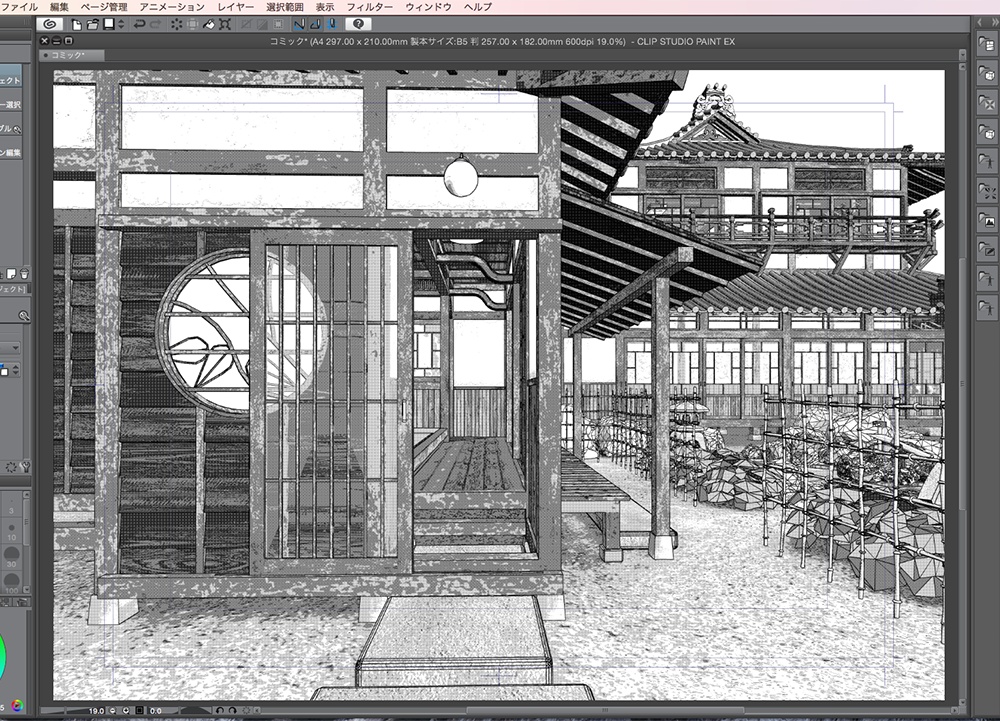1000x721 pixels.
Task: Open the zoom percentage dropdown in status bar
Action: tap(96, 710)
